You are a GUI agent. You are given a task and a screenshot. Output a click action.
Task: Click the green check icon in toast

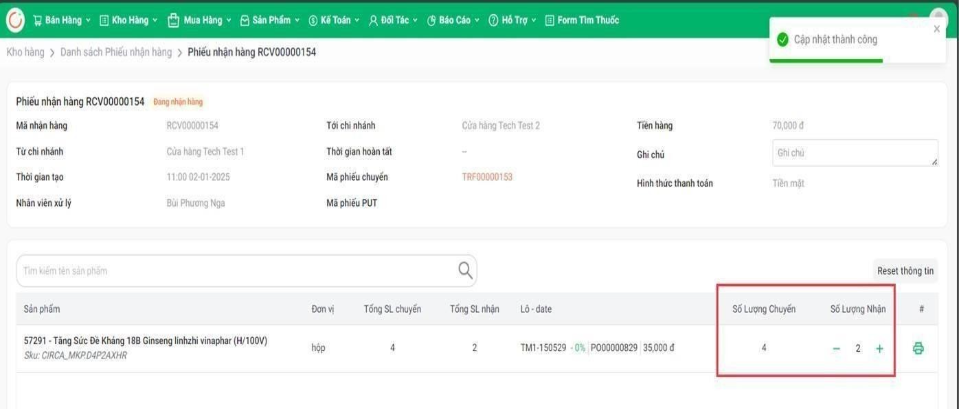(783, 39)
